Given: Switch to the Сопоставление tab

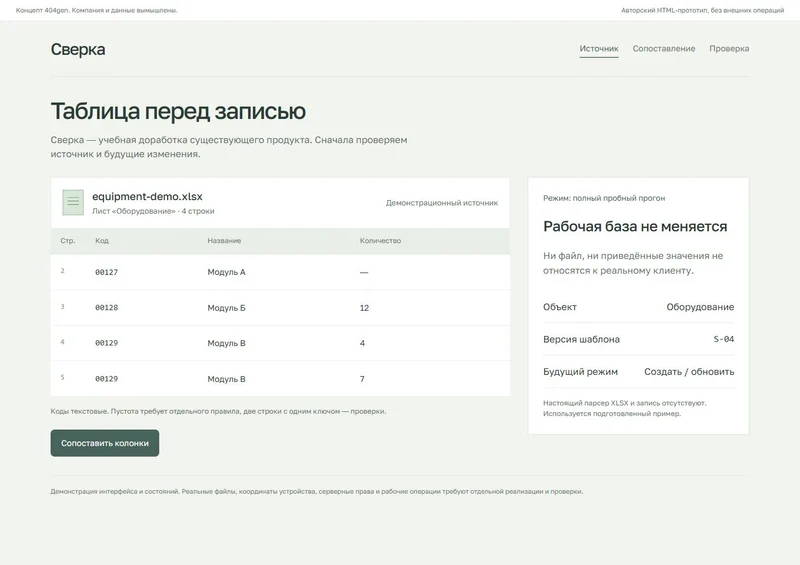Looking at the screenshot, I should coord(664,49).
